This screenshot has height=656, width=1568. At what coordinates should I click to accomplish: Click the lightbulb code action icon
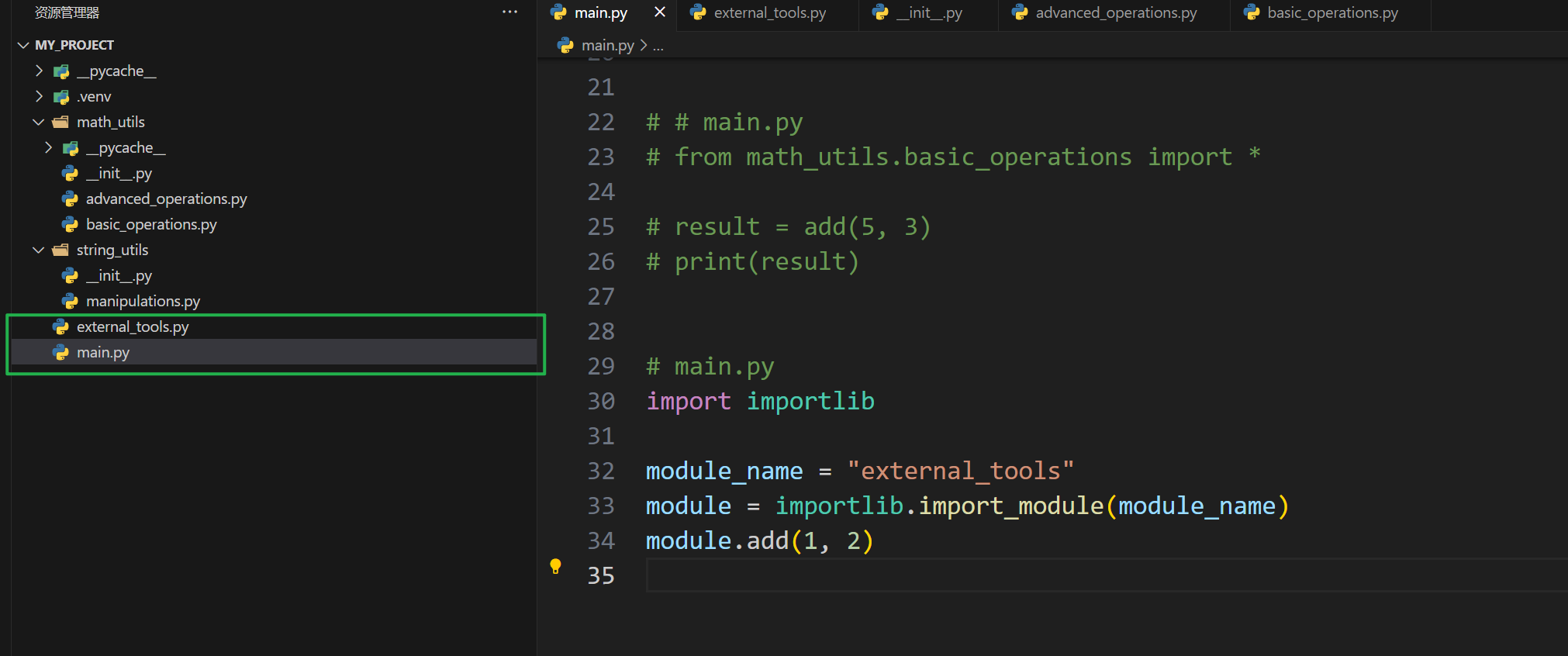click(x=555, y=567)
